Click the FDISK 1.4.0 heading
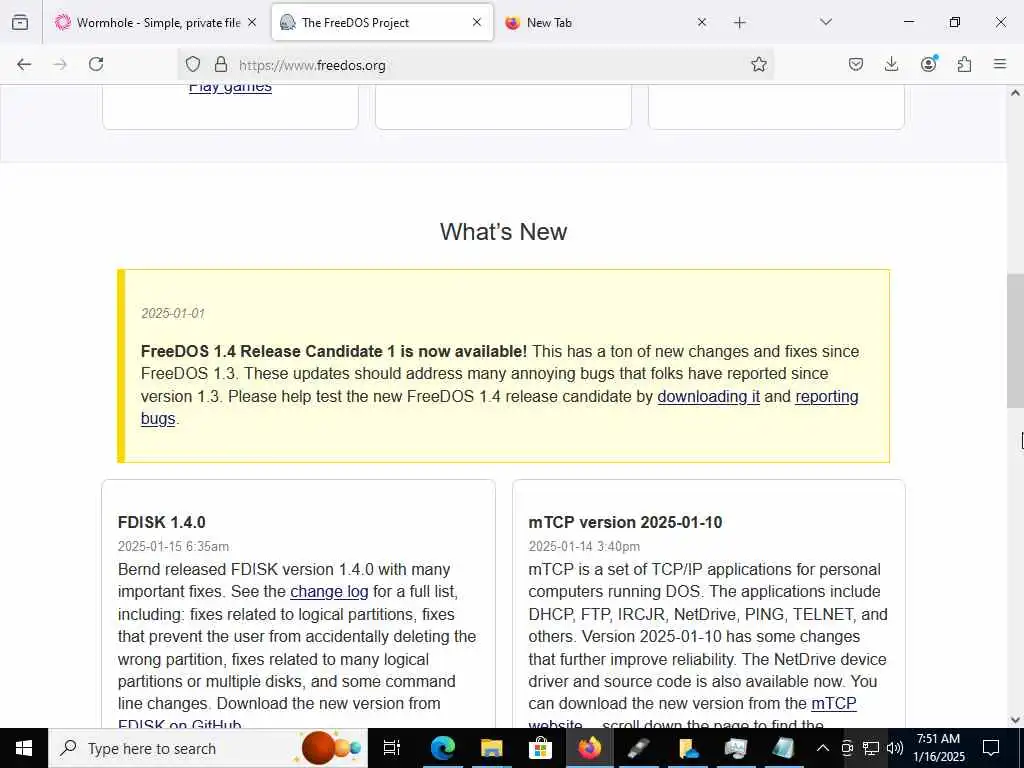Screen dimensions: 1024x768 pyautogui.click(x=161, y=522)
